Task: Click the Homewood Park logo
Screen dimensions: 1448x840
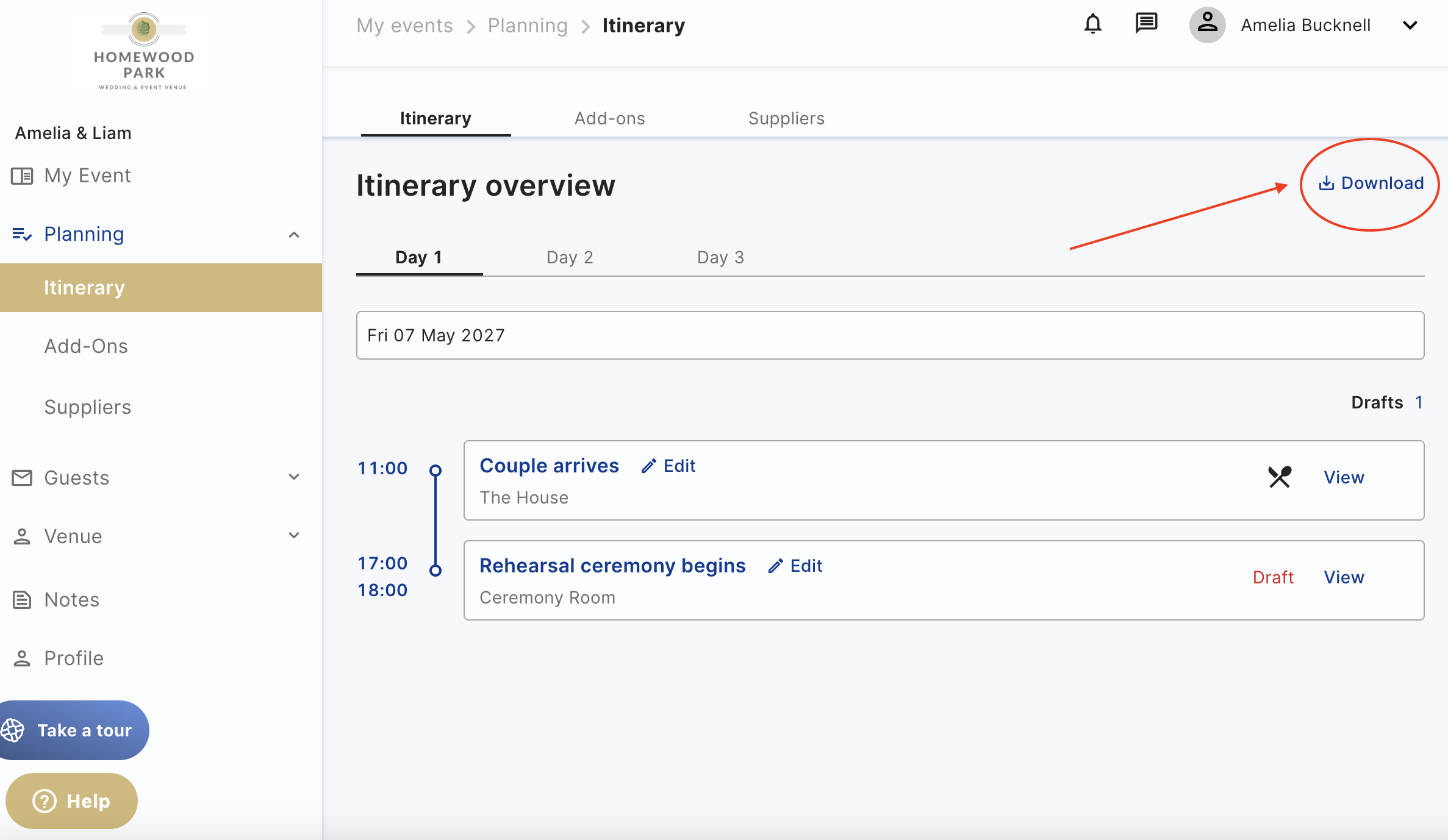Action: 144,51
